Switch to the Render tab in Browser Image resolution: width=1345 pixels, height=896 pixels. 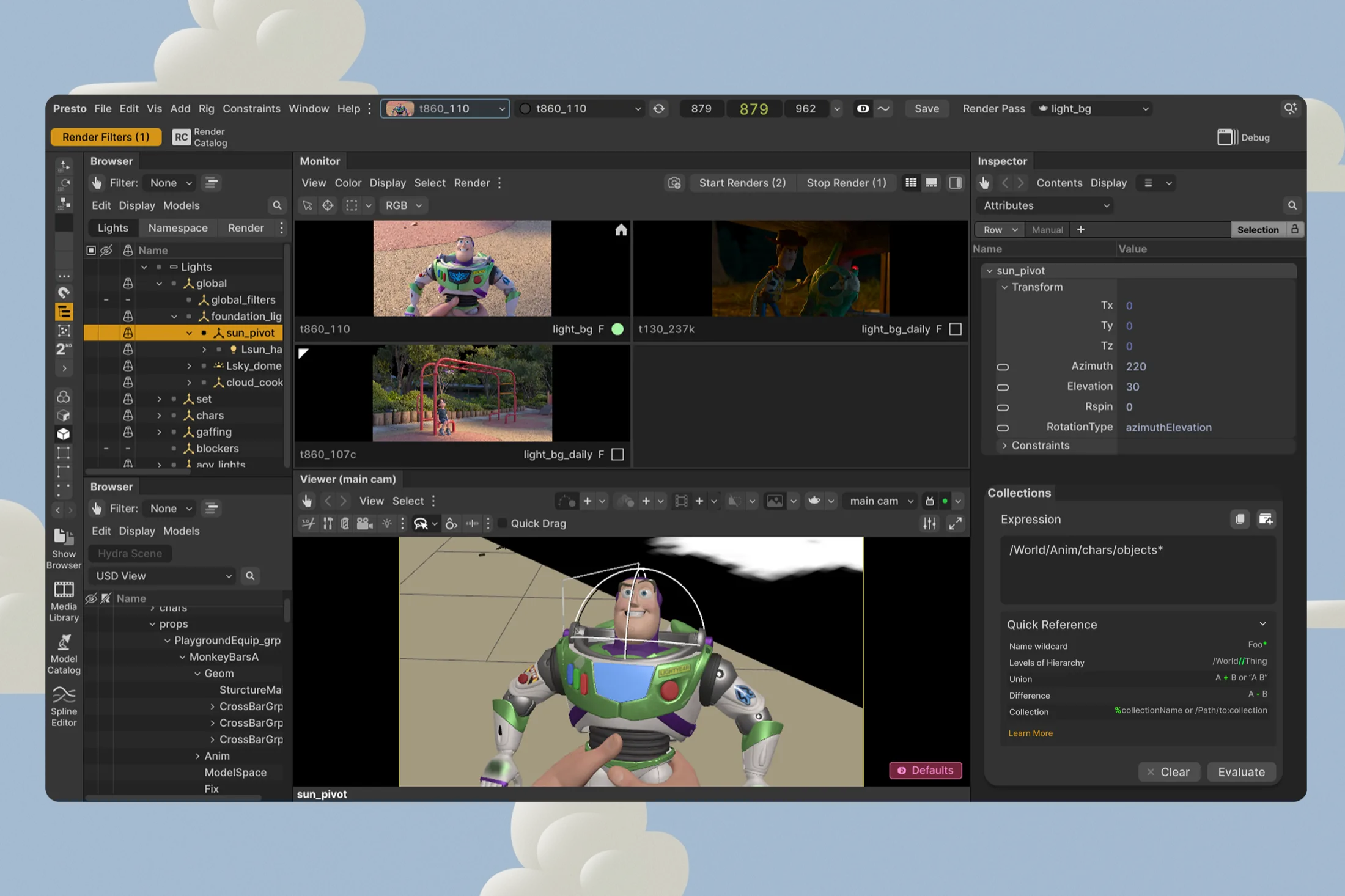click(246, 228)
